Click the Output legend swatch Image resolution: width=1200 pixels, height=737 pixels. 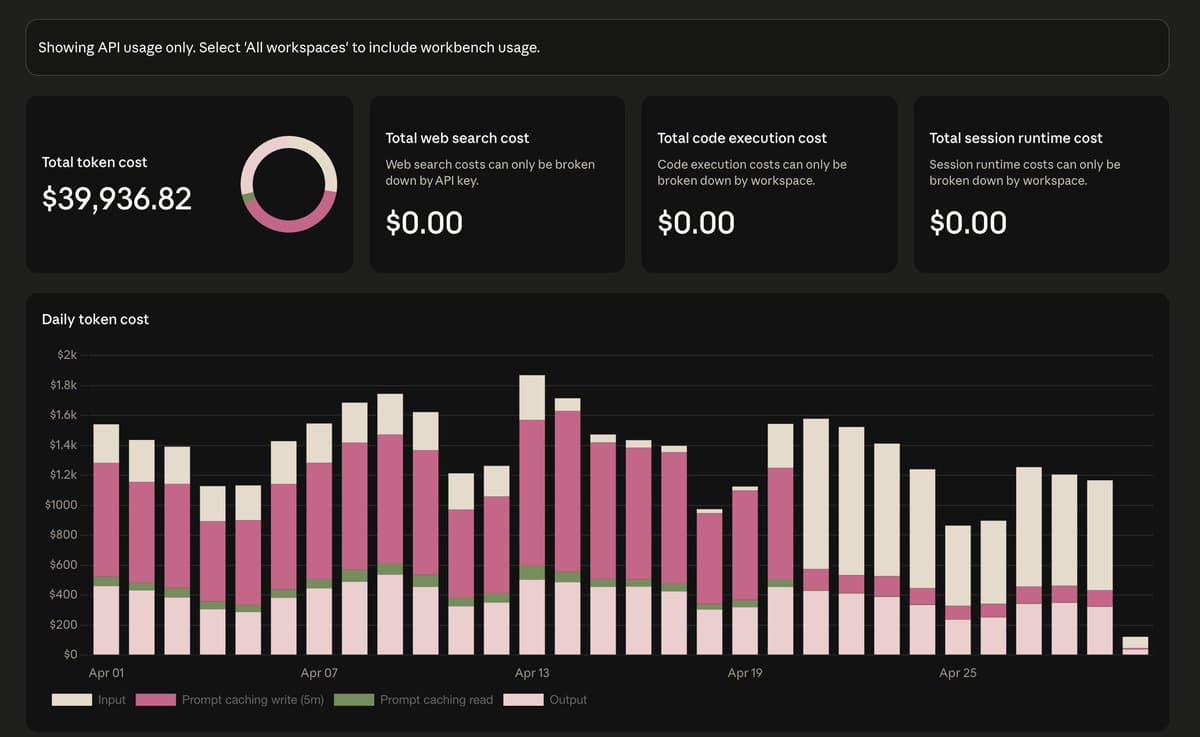pos(526,700)
